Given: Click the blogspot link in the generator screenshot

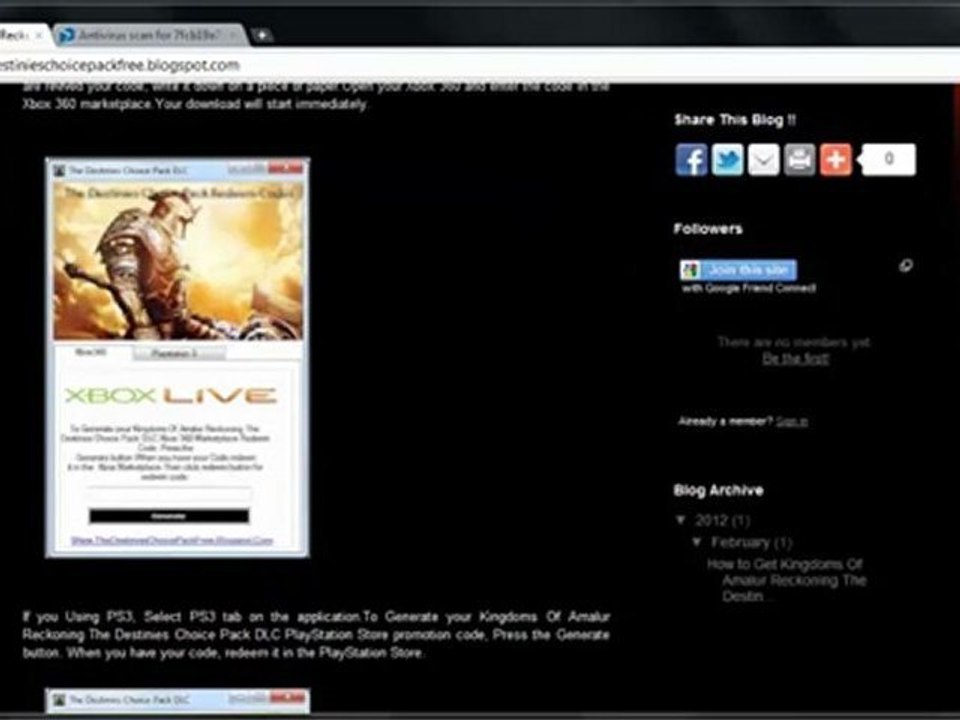Looking at the screenshot, I should coord(172,541).
